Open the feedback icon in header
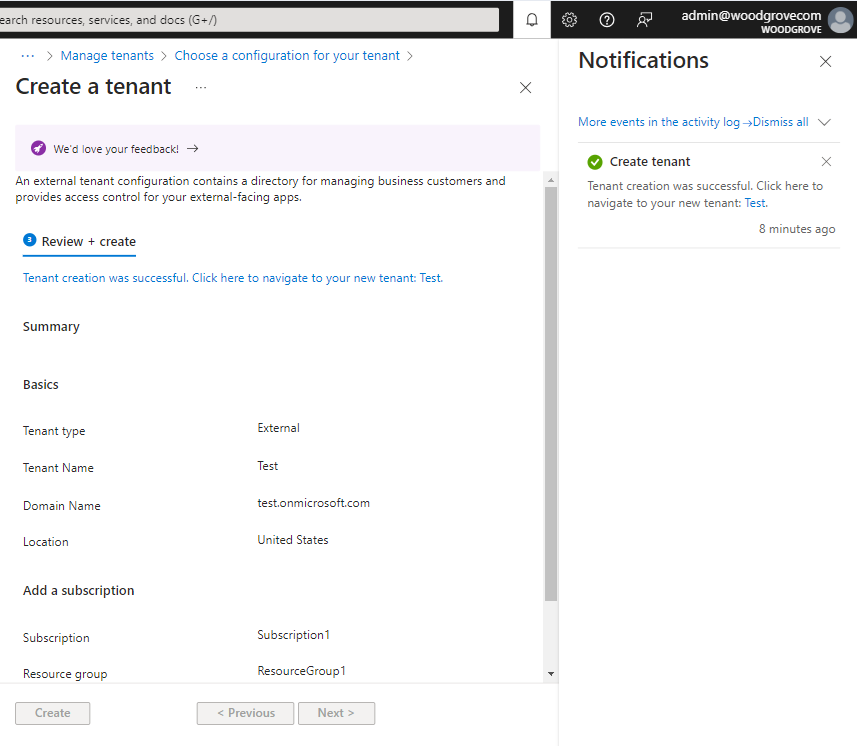This screenshot has height=746, width=857. [645, 20]
